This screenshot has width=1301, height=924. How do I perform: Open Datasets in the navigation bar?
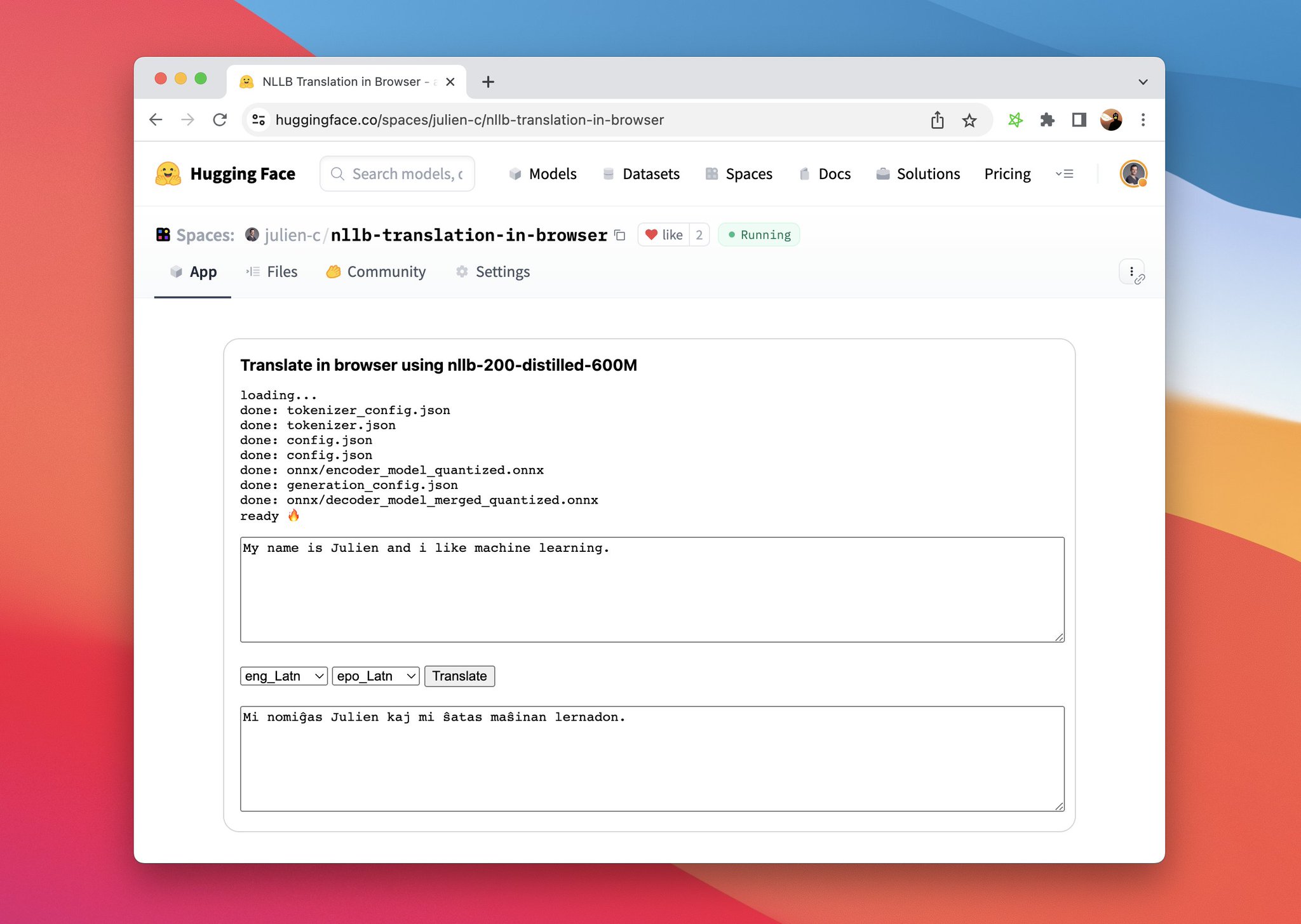(x=641, y=174)
